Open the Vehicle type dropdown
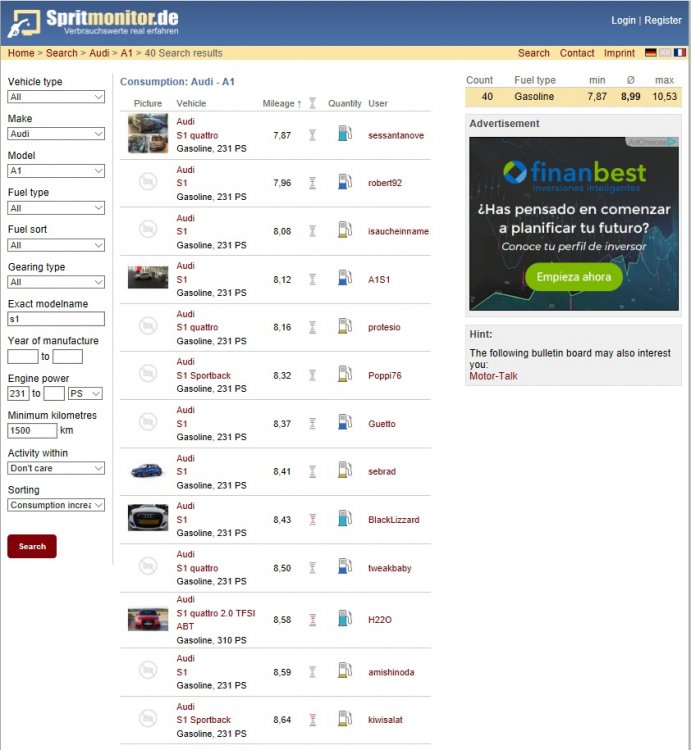691x750 pixels. [56, 97]
